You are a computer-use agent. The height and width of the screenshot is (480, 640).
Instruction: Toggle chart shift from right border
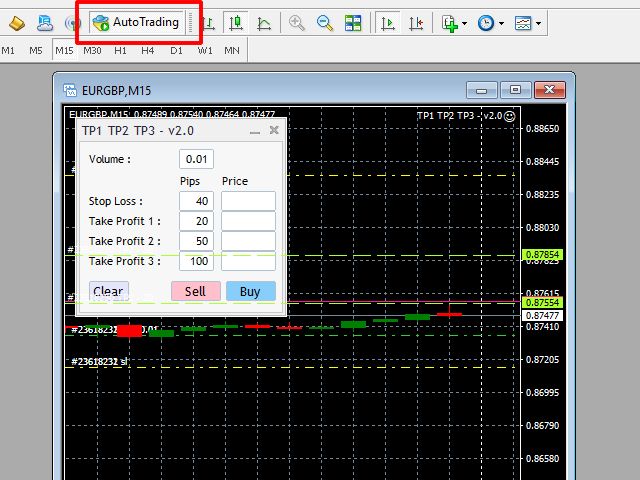pos(415,22)
